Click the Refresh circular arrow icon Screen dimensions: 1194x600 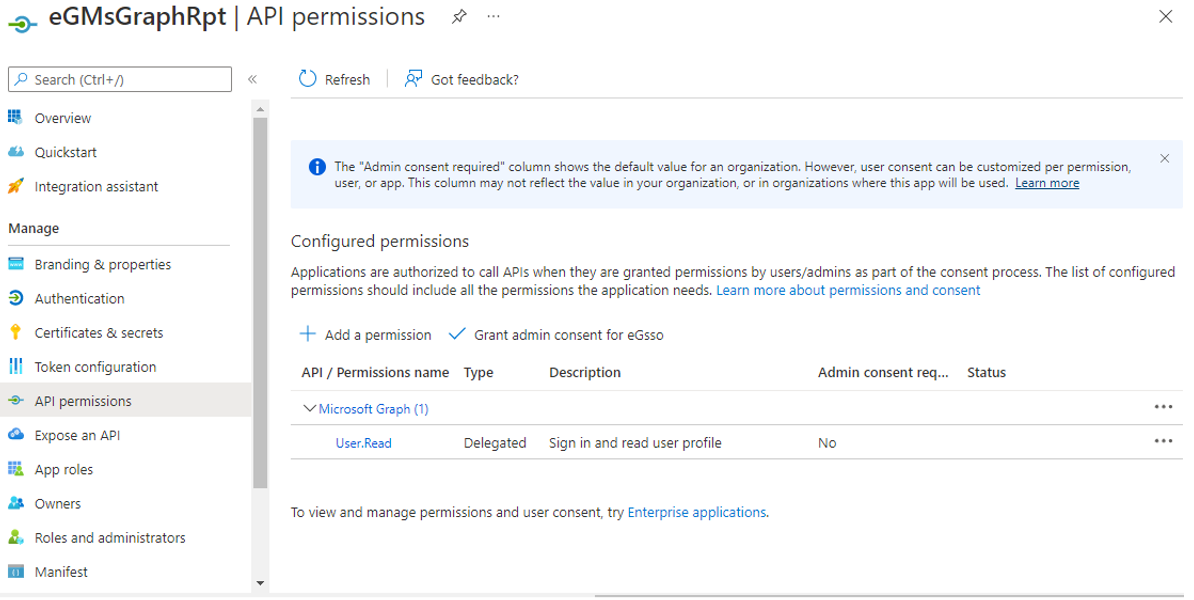[308, 79]
